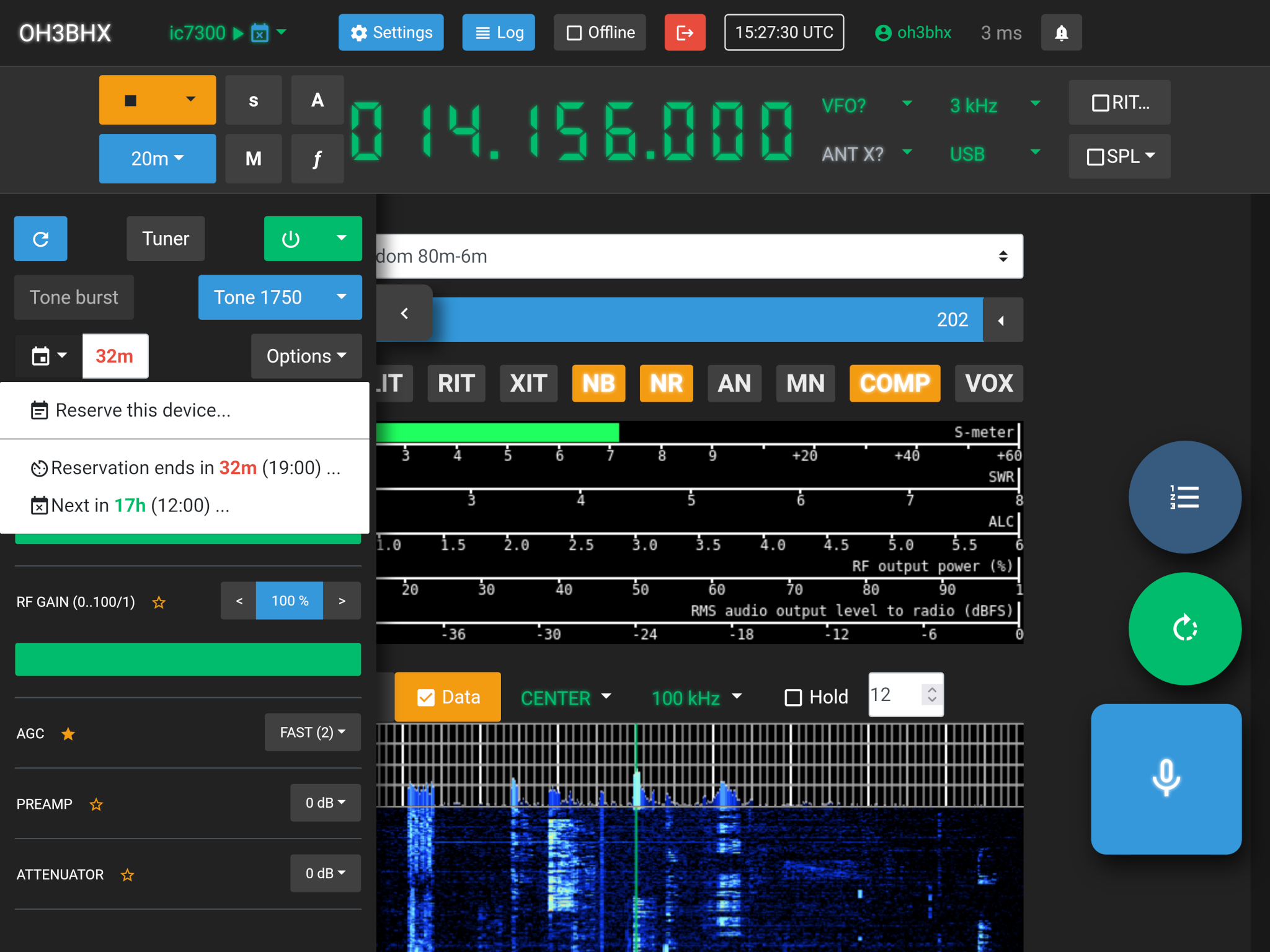This screenshot has height=952, width=1270.
Task: Enable the Hold checkbox
Action: (794, 697)
